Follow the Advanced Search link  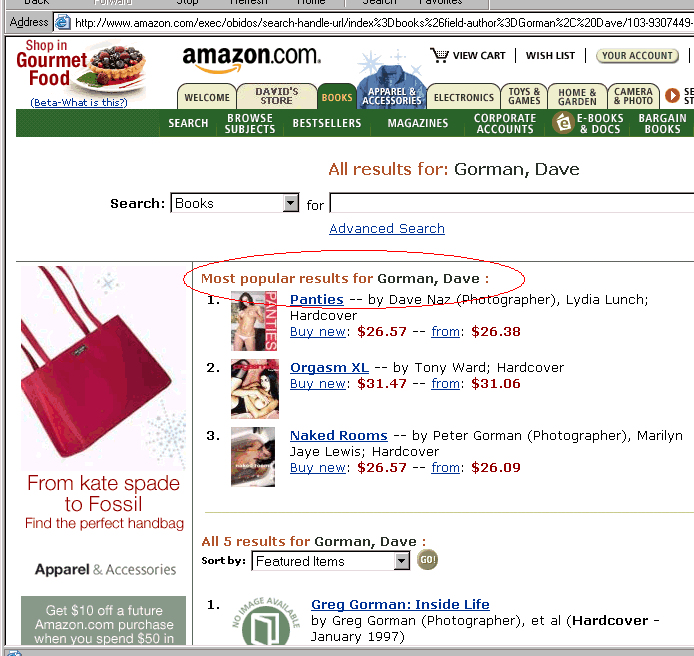(x=387, y=228)
